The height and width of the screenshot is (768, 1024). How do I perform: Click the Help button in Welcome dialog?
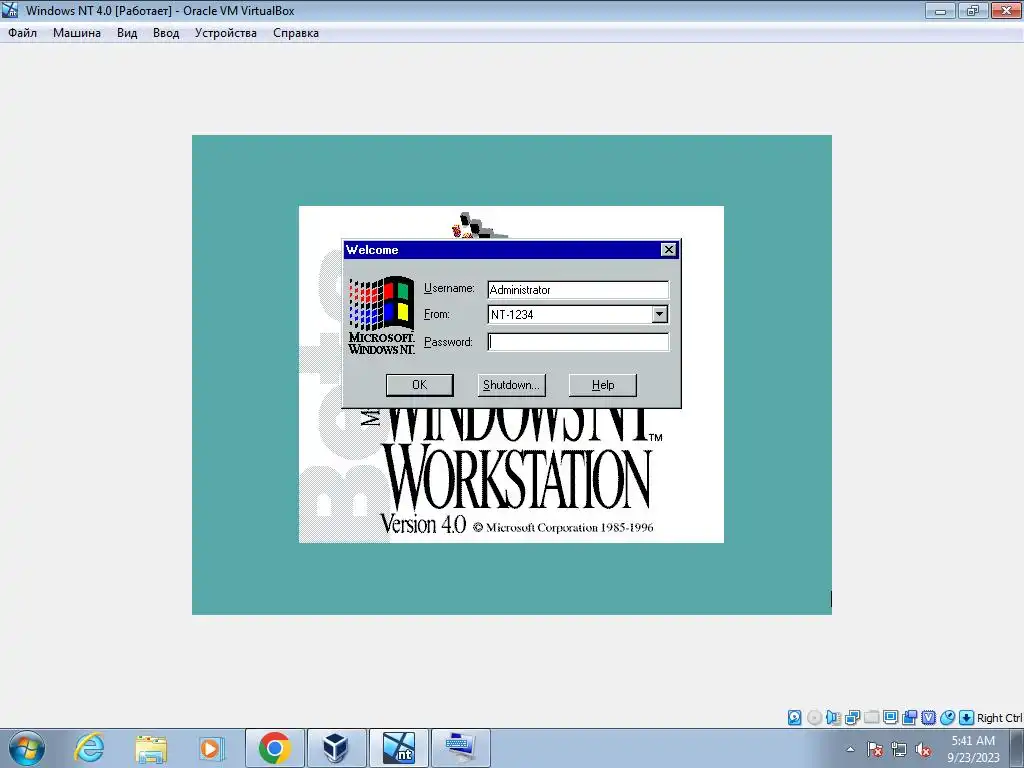click(x=603, y=385)
